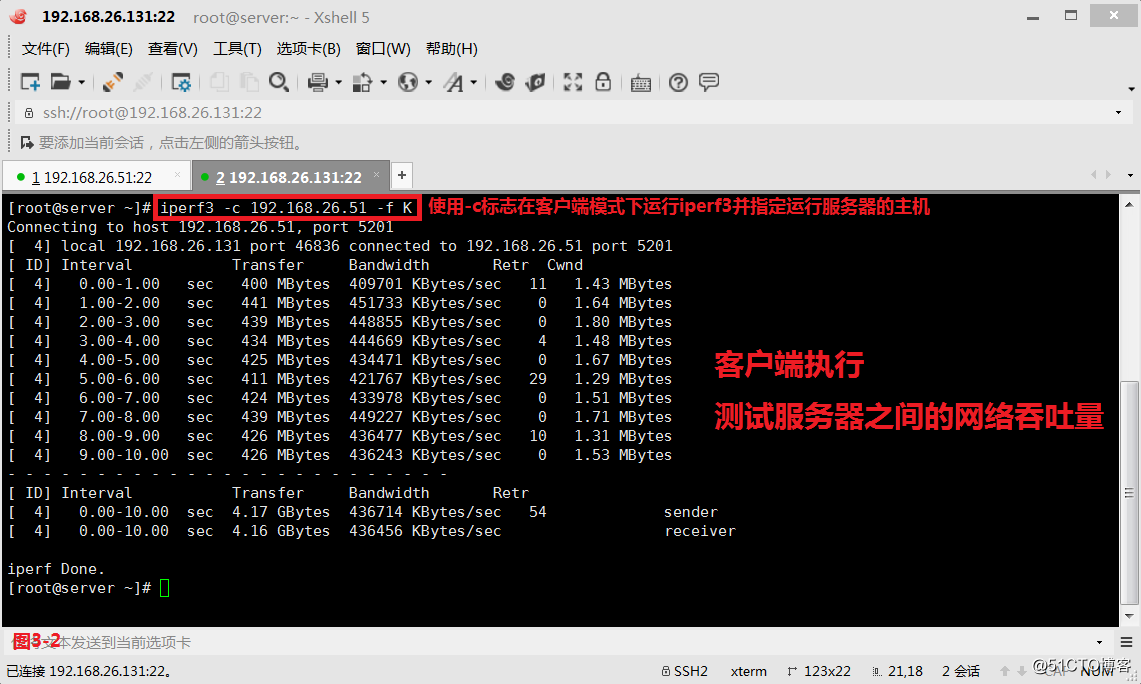Close the 192.168.26.131:22 tab
1141x684 pixels.
pos(377,175)
